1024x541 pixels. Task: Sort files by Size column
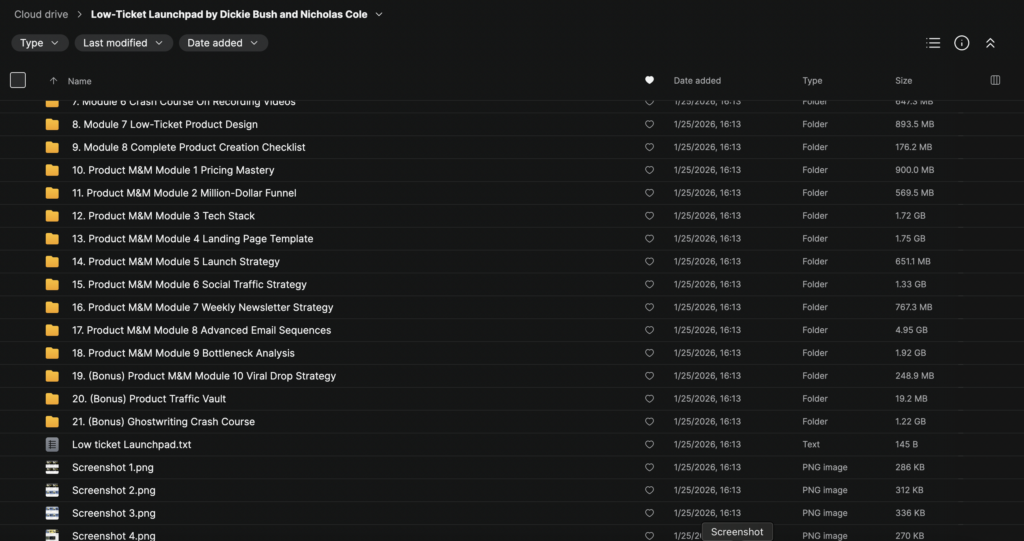(x=903, y=81)
